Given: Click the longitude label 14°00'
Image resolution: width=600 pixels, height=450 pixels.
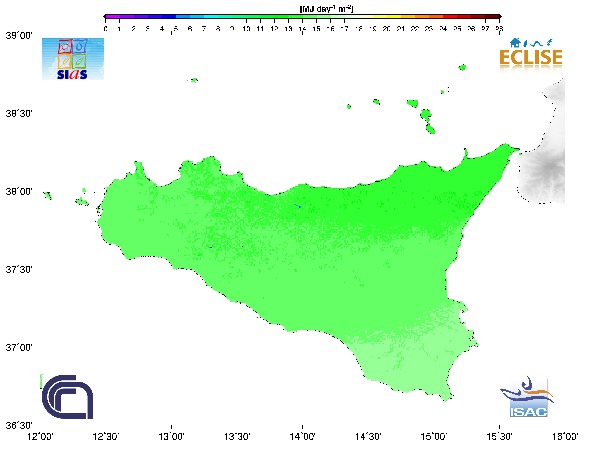Looking at the screenshot, I should (303, 437).
